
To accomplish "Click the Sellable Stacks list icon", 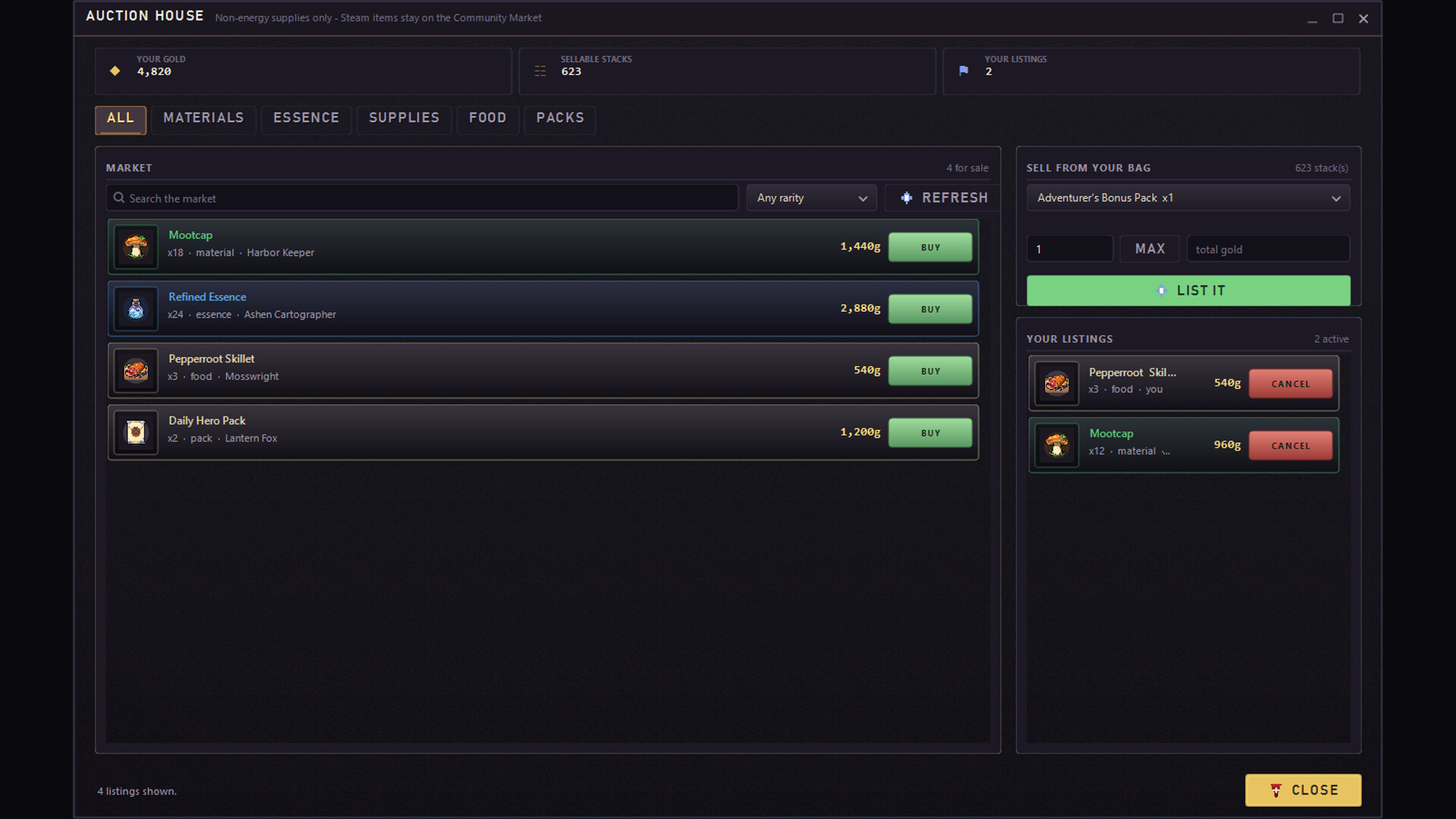I will click(540, 71).
